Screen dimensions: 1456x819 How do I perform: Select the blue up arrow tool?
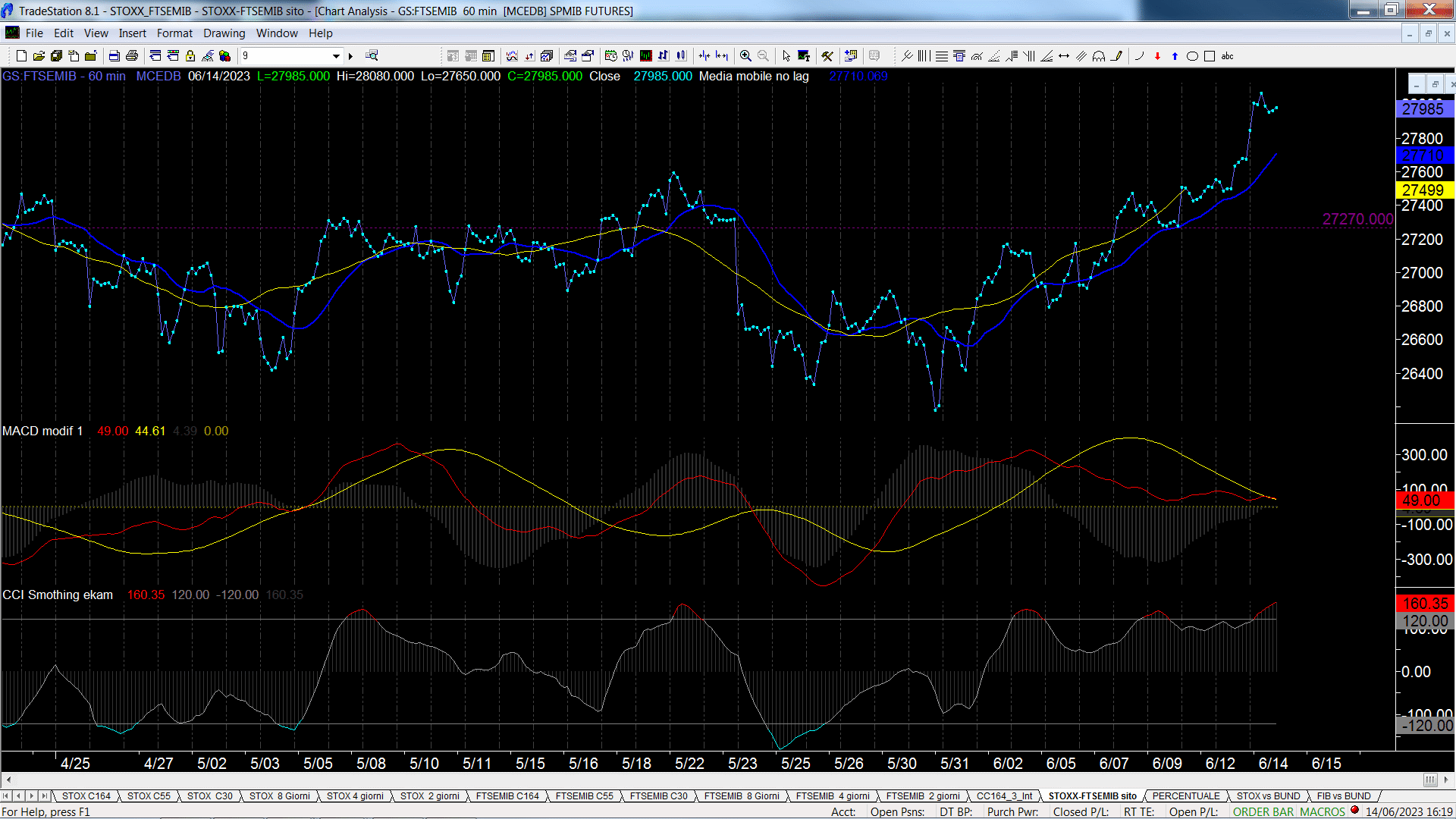pos(1175,55)
